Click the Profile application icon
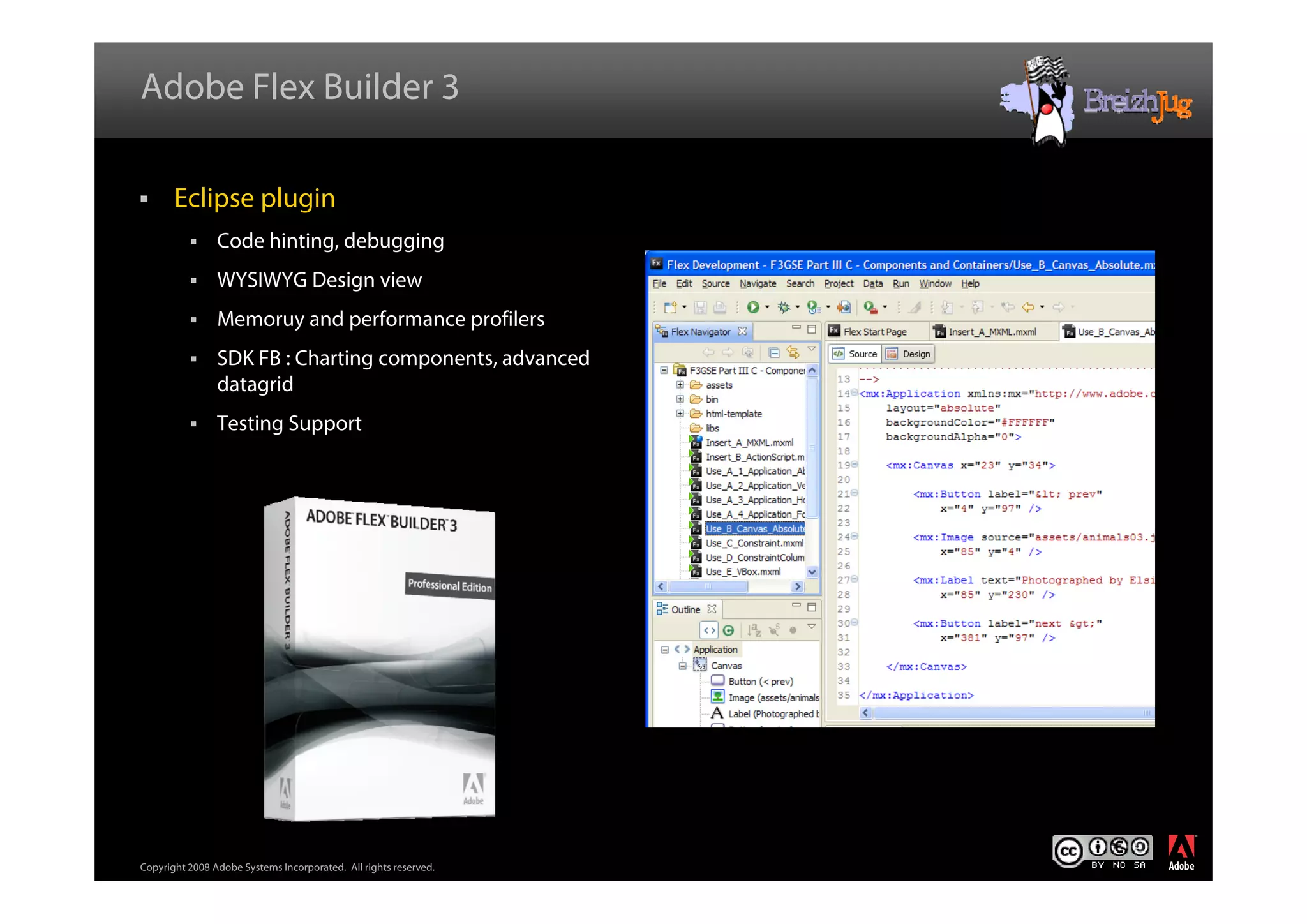The height and width of the screenshot is (924, 1307). [813, 308]
